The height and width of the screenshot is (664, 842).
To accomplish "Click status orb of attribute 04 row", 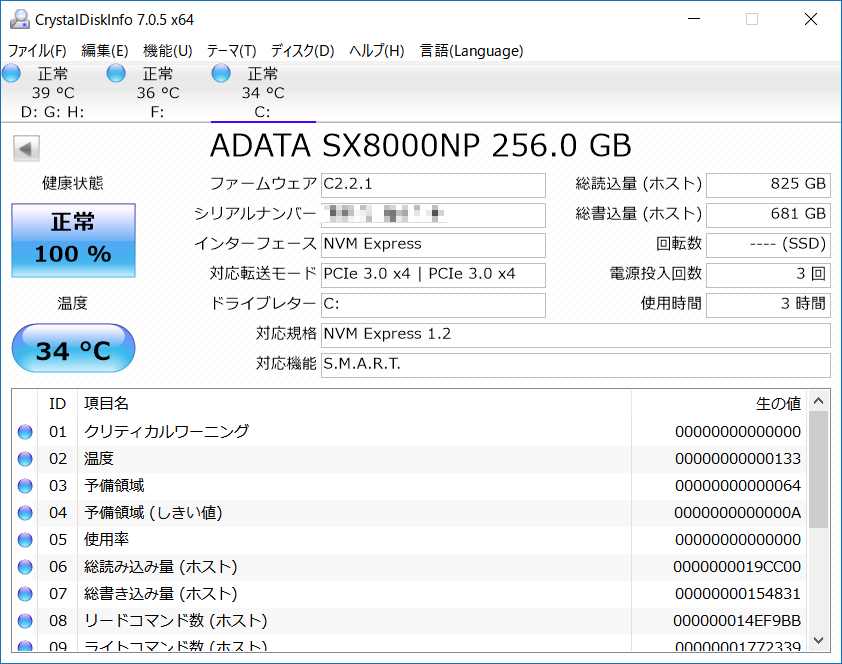I will 25,513.
